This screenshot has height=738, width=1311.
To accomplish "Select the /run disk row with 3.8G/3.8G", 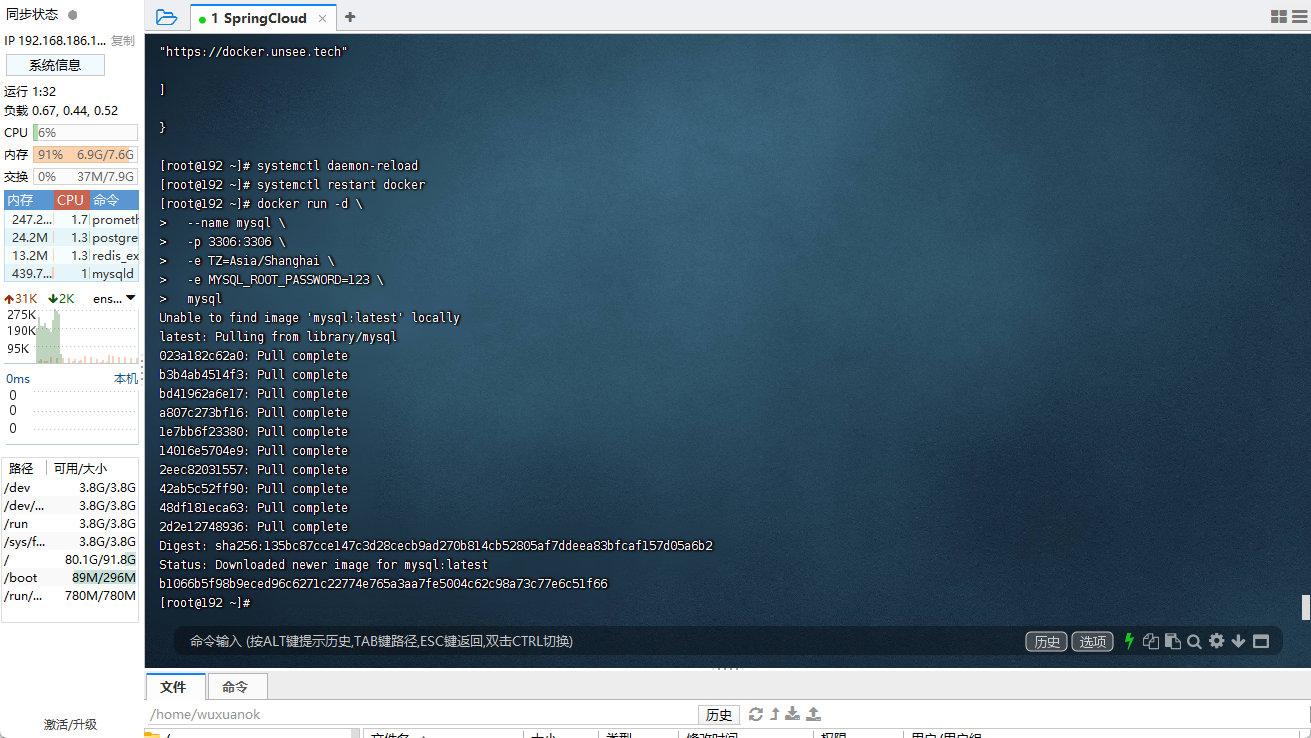I will (x=70, y=524).
